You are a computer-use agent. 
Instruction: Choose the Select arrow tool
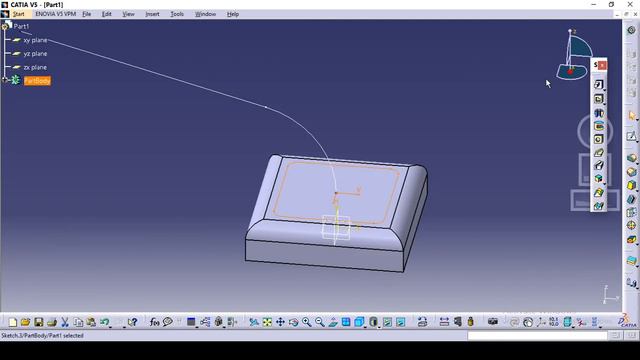(632, 116)
